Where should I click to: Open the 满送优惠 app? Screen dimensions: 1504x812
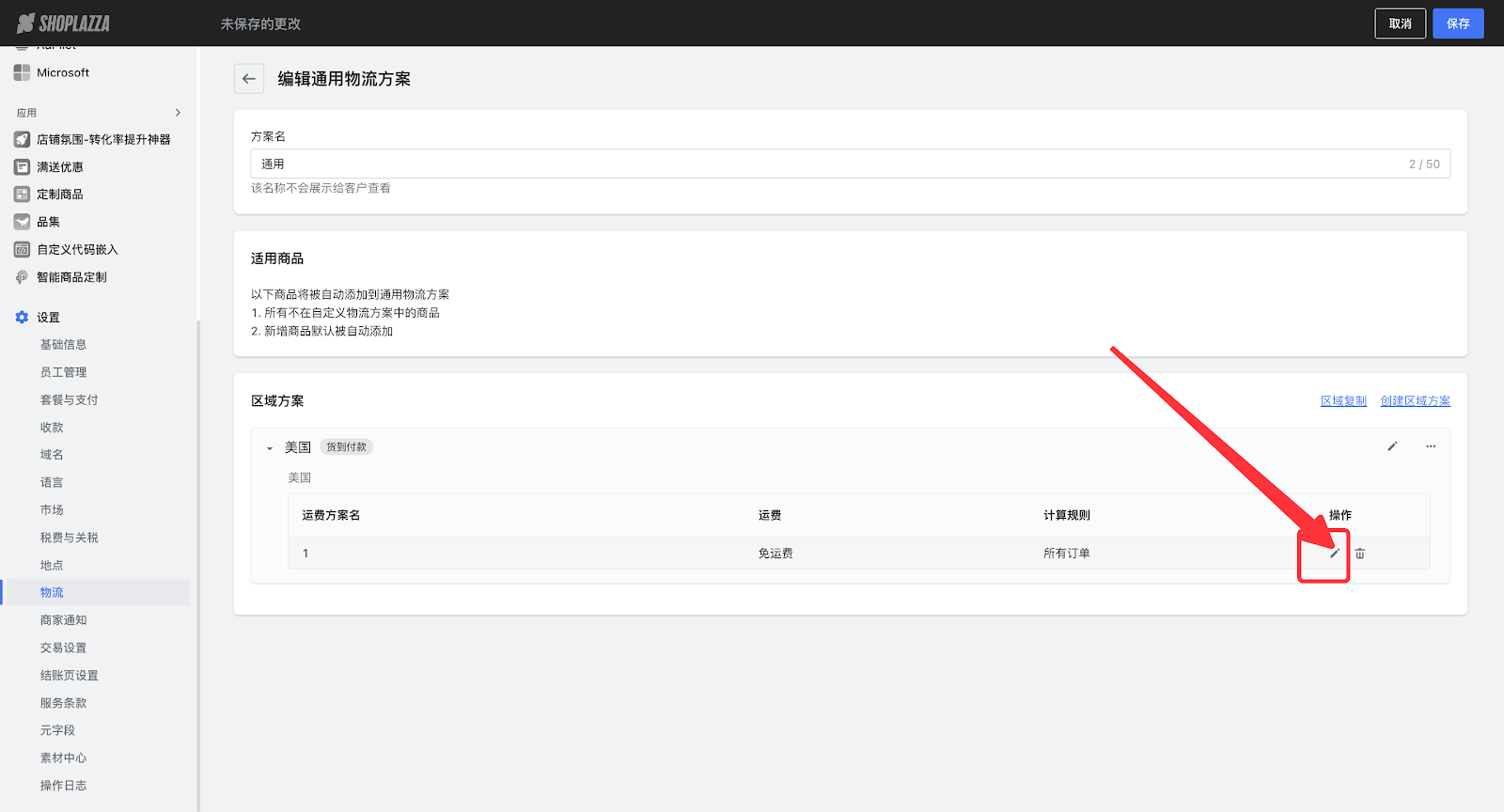[x=59, y=167]
